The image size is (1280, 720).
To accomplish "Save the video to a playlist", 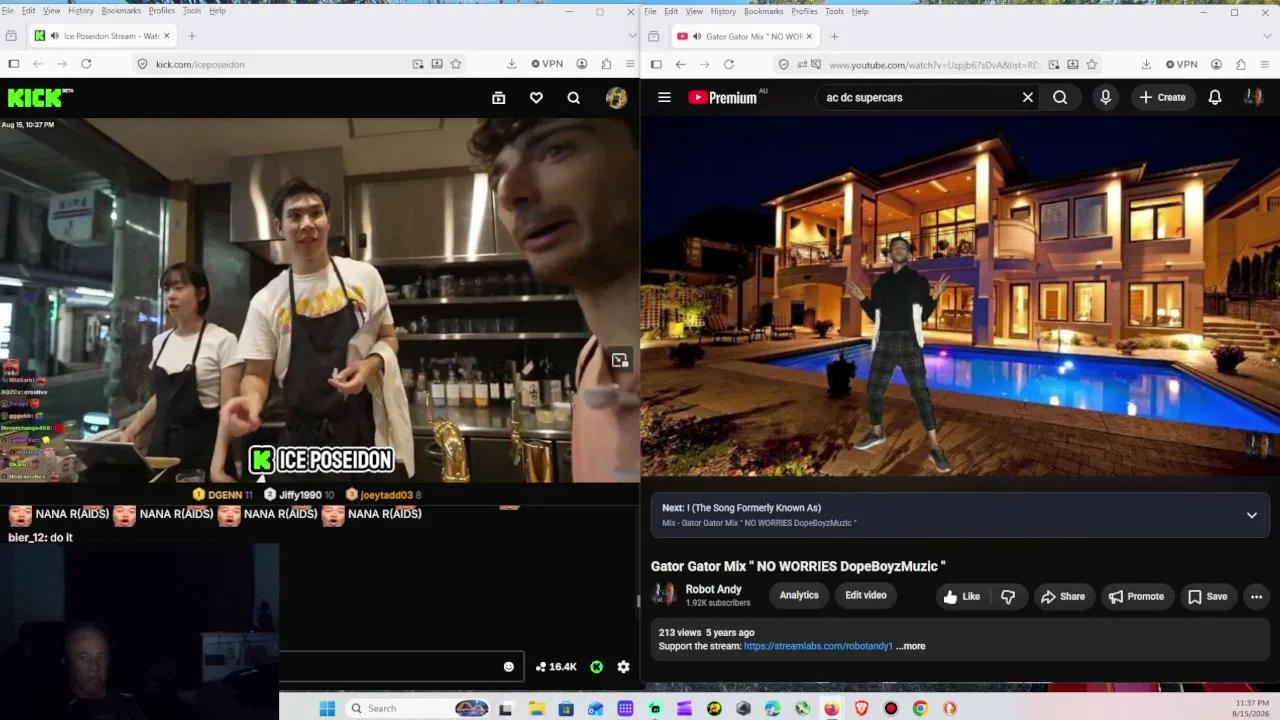I will point(1207,597).
